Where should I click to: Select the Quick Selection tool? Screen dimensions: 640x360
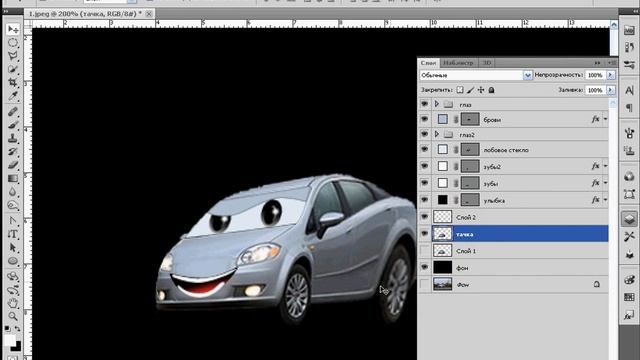coord(13,69)
